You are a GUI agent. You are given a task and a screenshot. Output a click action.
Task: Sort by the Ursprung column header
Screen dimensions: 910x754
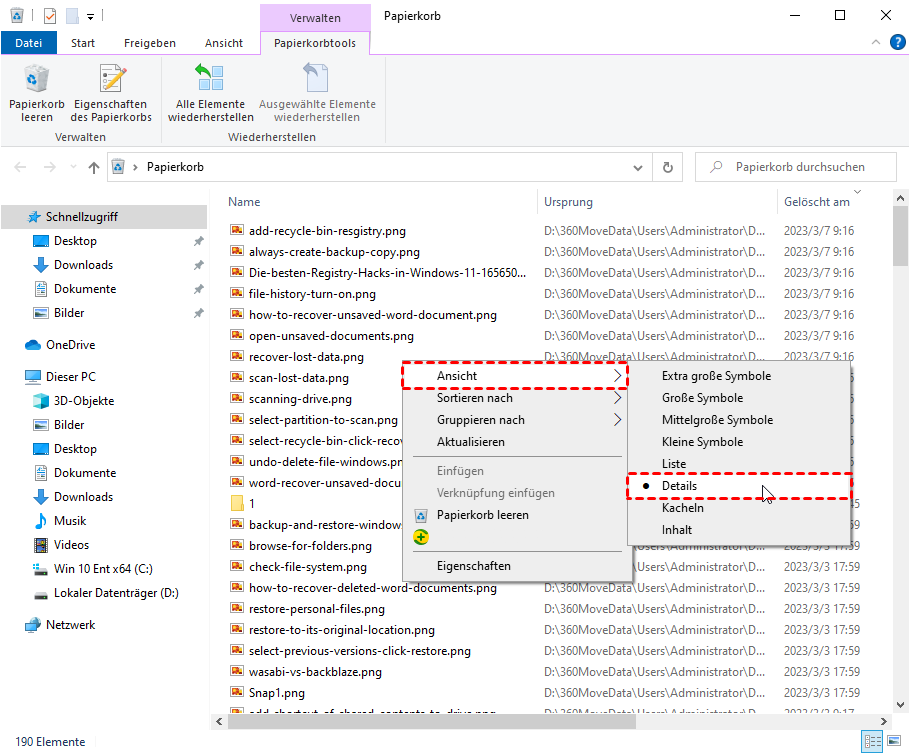click(x=568, y=202)
